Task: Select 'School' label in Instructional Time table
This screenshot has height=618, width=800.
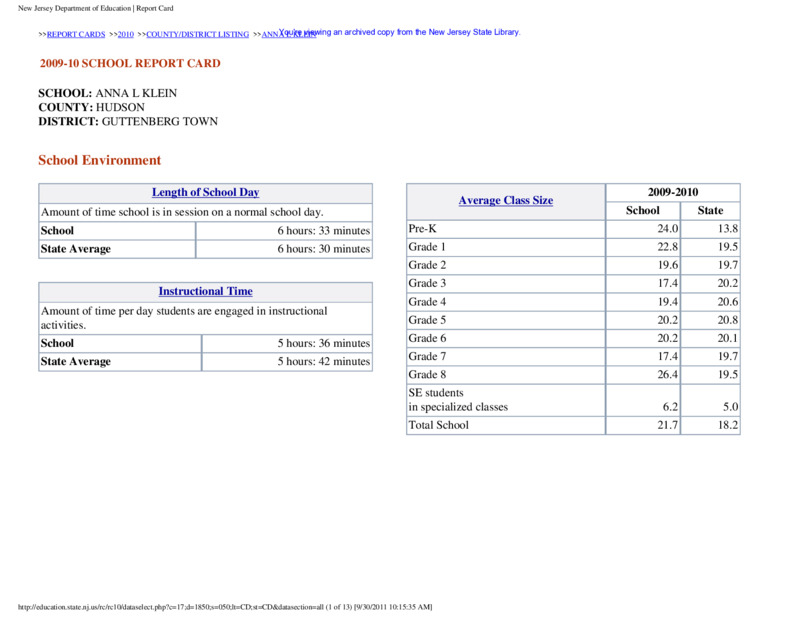Action: point(57,343)
